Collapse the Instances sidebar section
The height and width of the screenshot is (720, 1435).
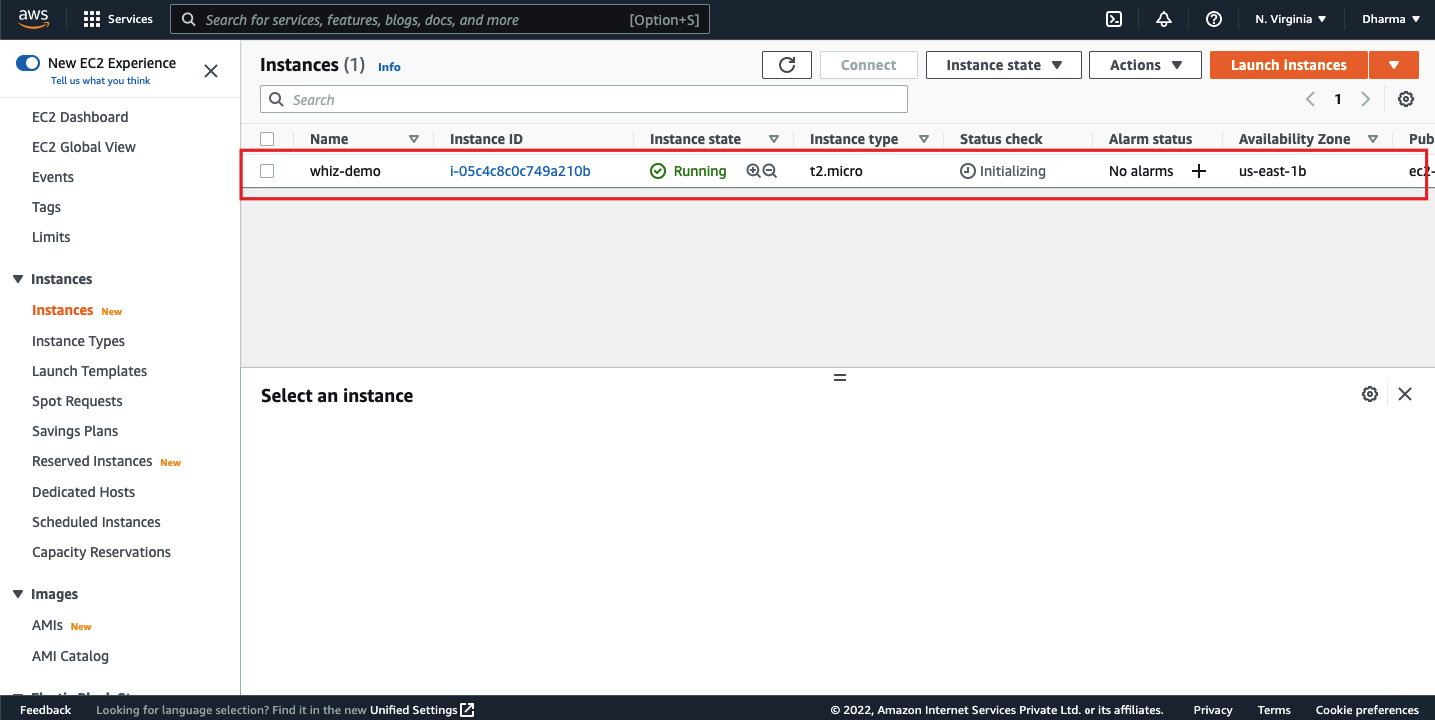pyautogui.click(x=18, y=279)
